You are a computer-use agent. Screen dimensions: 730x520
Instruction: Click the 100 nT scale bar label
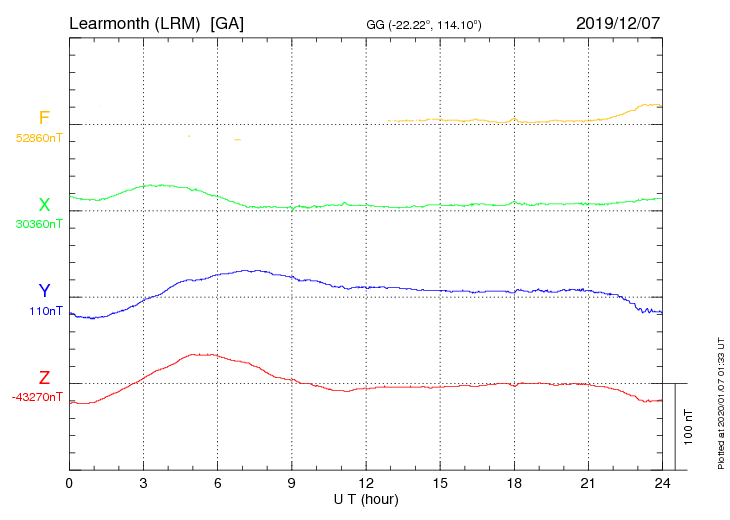[x=688, y=427]
